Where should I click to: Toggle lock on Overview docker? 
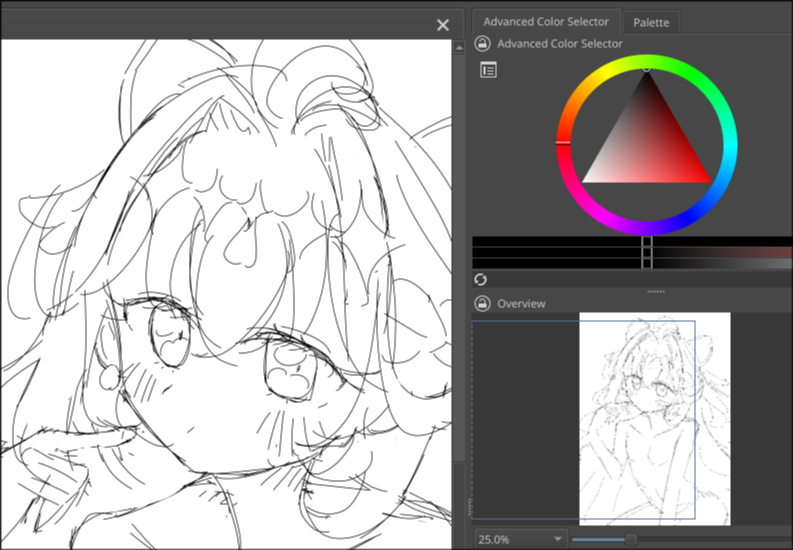(x=482, y=303)
